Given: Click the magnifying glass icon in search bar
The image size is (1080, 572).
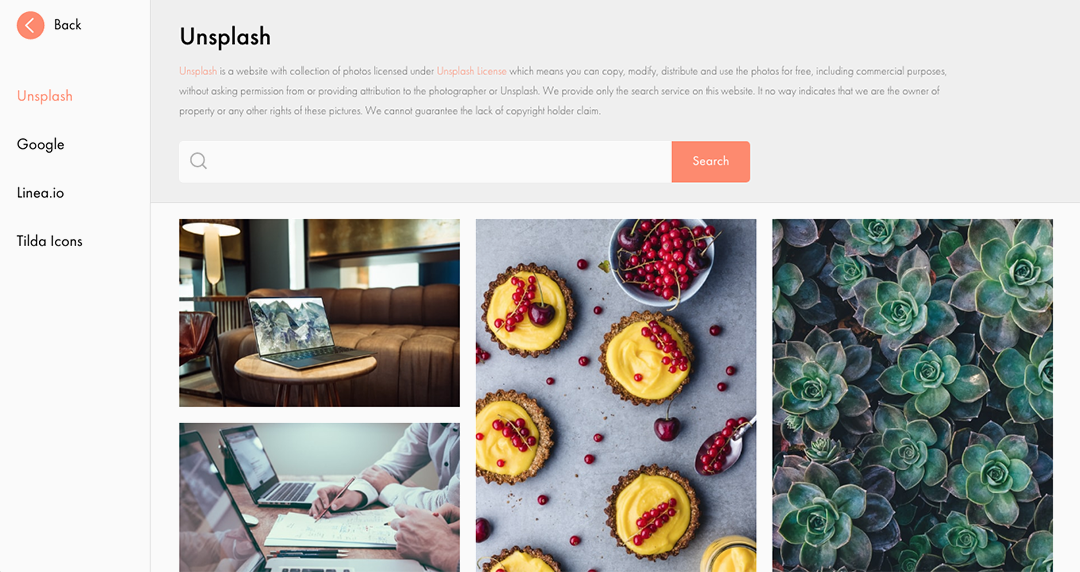Looking at the screenshot, I should 198,161.
